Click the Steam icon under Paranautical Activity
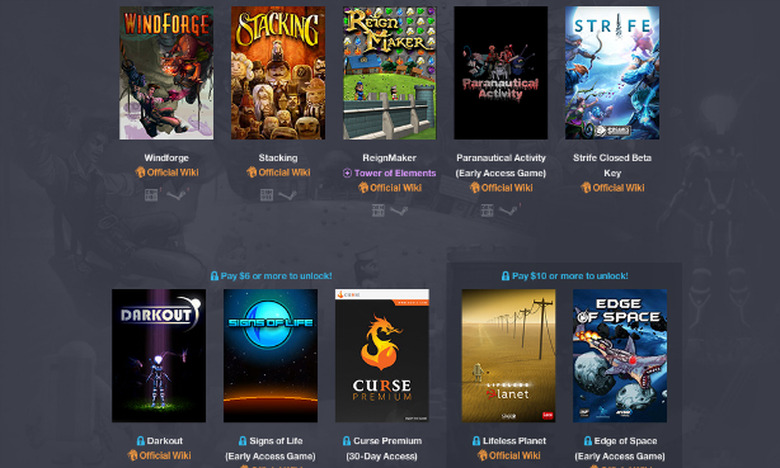The width and height of the screenshot is (780, 468). click(508, 210)
